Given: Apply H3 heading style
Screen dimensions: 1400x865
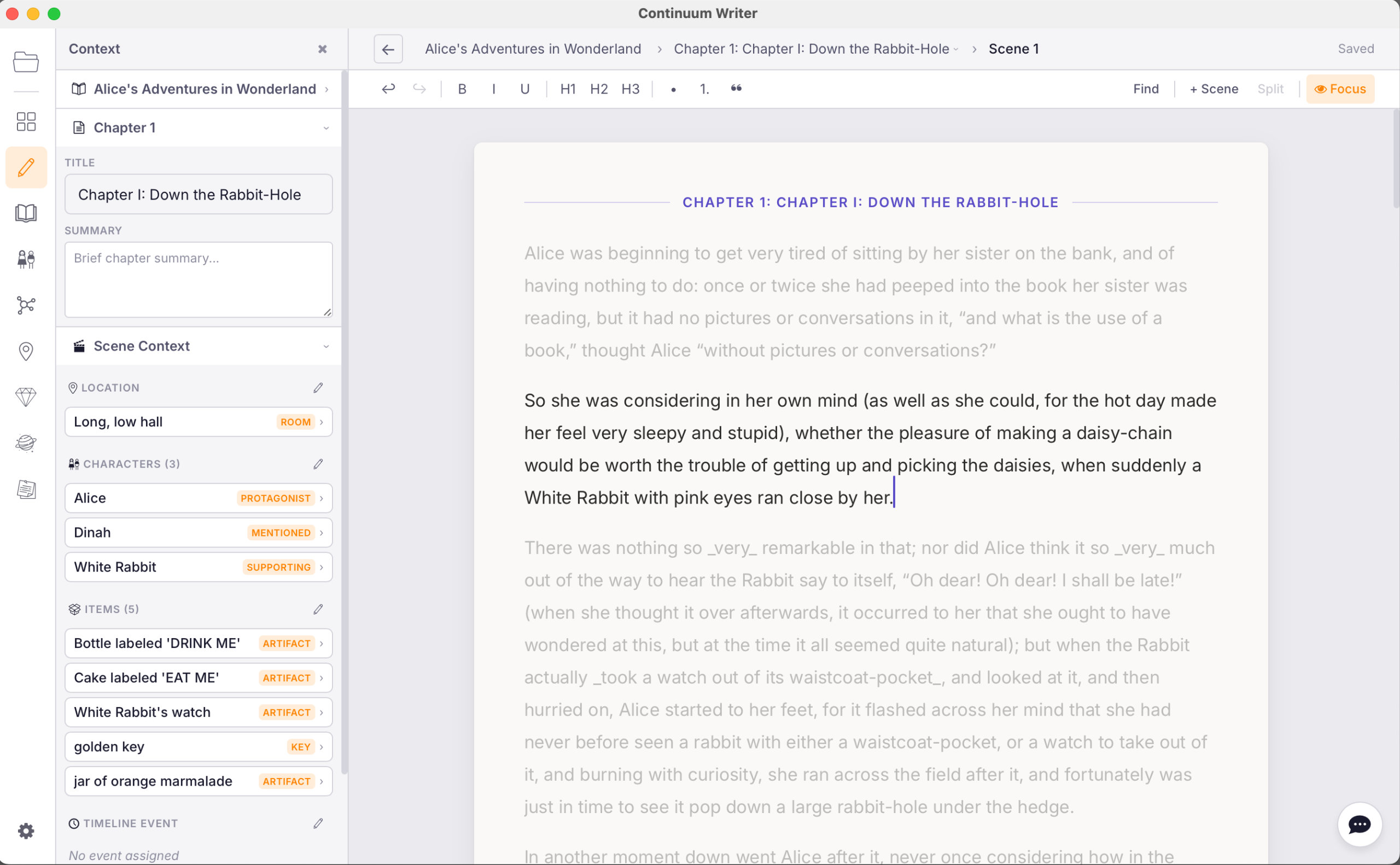Looking at the screenshot, I should pos(631,89).
